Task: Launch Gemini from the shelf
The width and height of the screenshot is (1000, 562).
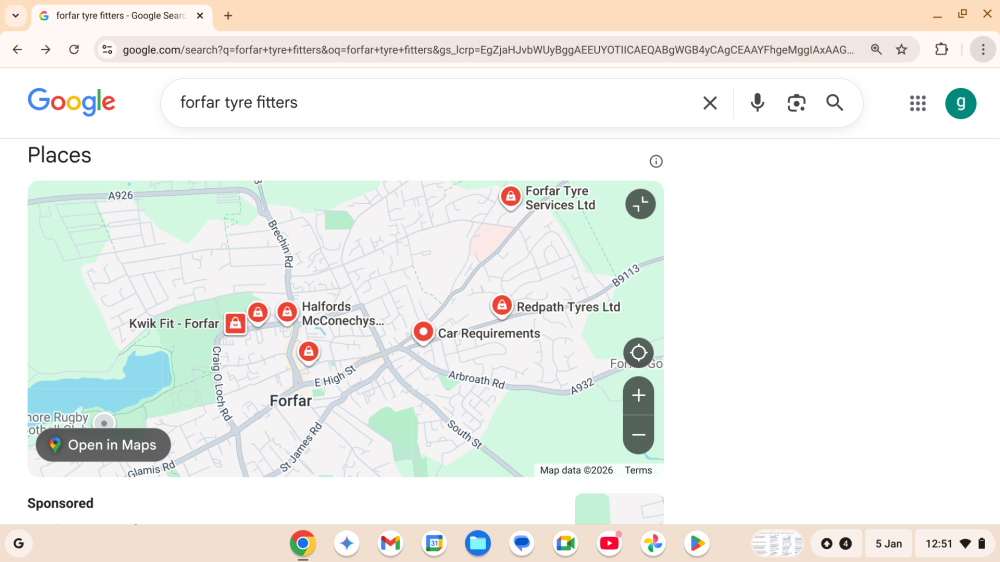Action: click(x=347, y=544)
